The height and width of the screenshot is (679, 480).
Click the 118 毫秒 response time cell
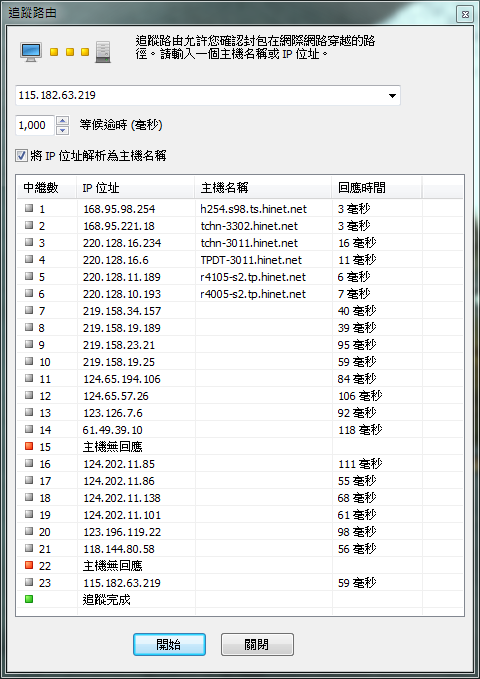pos(360,430)
